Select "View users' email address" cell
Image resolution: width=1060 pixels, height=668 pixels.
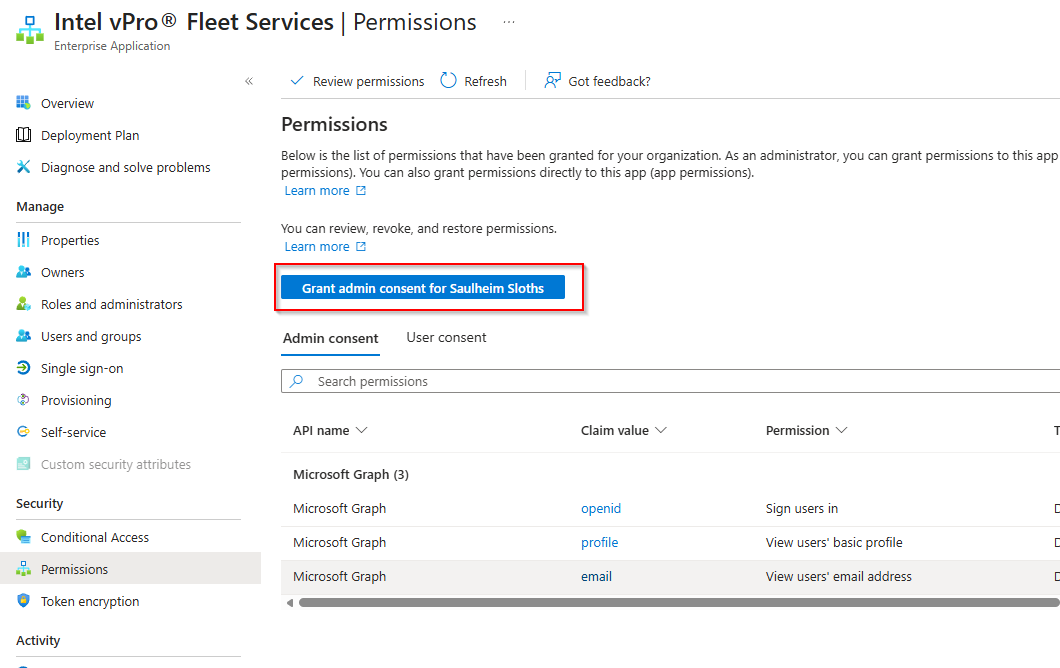tap(838, 576)
